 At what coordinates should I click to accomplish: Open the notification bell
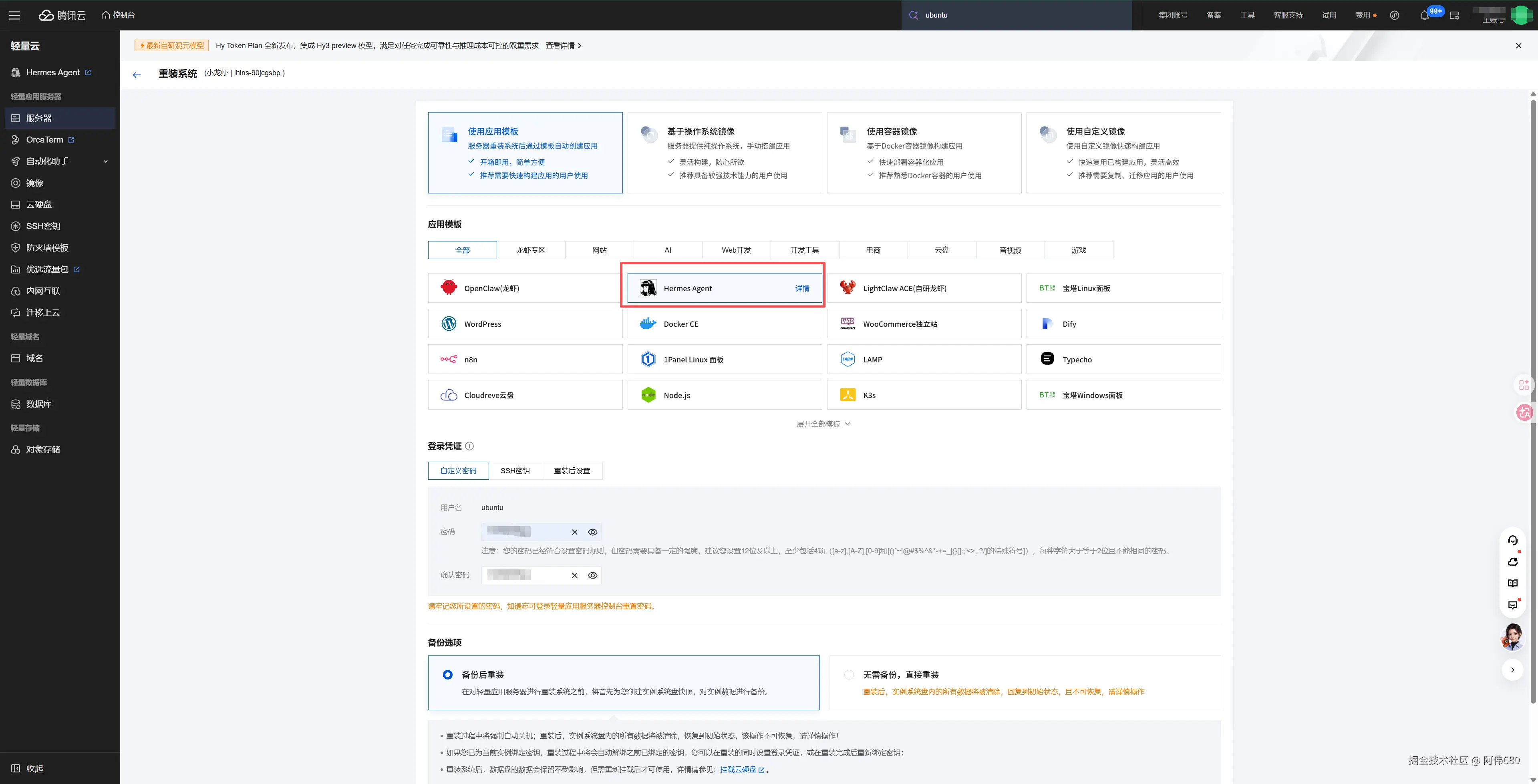tap(1425, 16)
